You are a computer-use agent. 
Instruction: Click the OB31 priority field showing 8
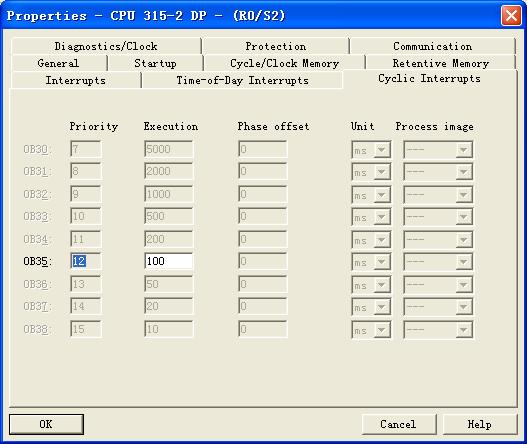(85, 171)
